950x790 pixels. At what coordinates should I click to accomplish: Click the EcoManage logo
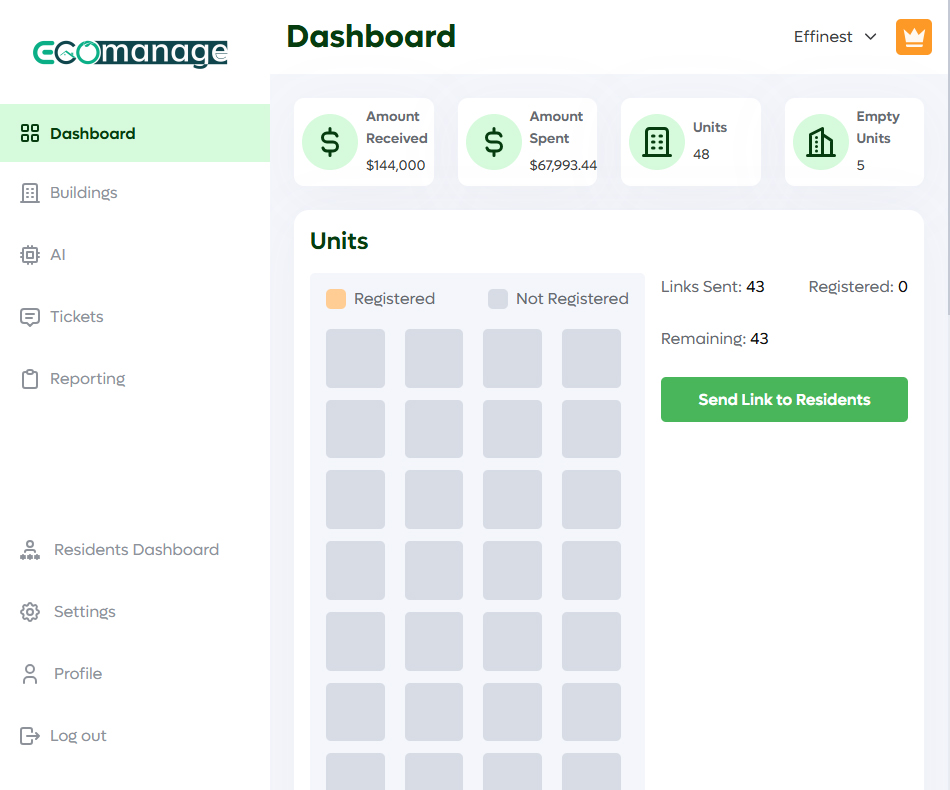click(x=130, y=52)
